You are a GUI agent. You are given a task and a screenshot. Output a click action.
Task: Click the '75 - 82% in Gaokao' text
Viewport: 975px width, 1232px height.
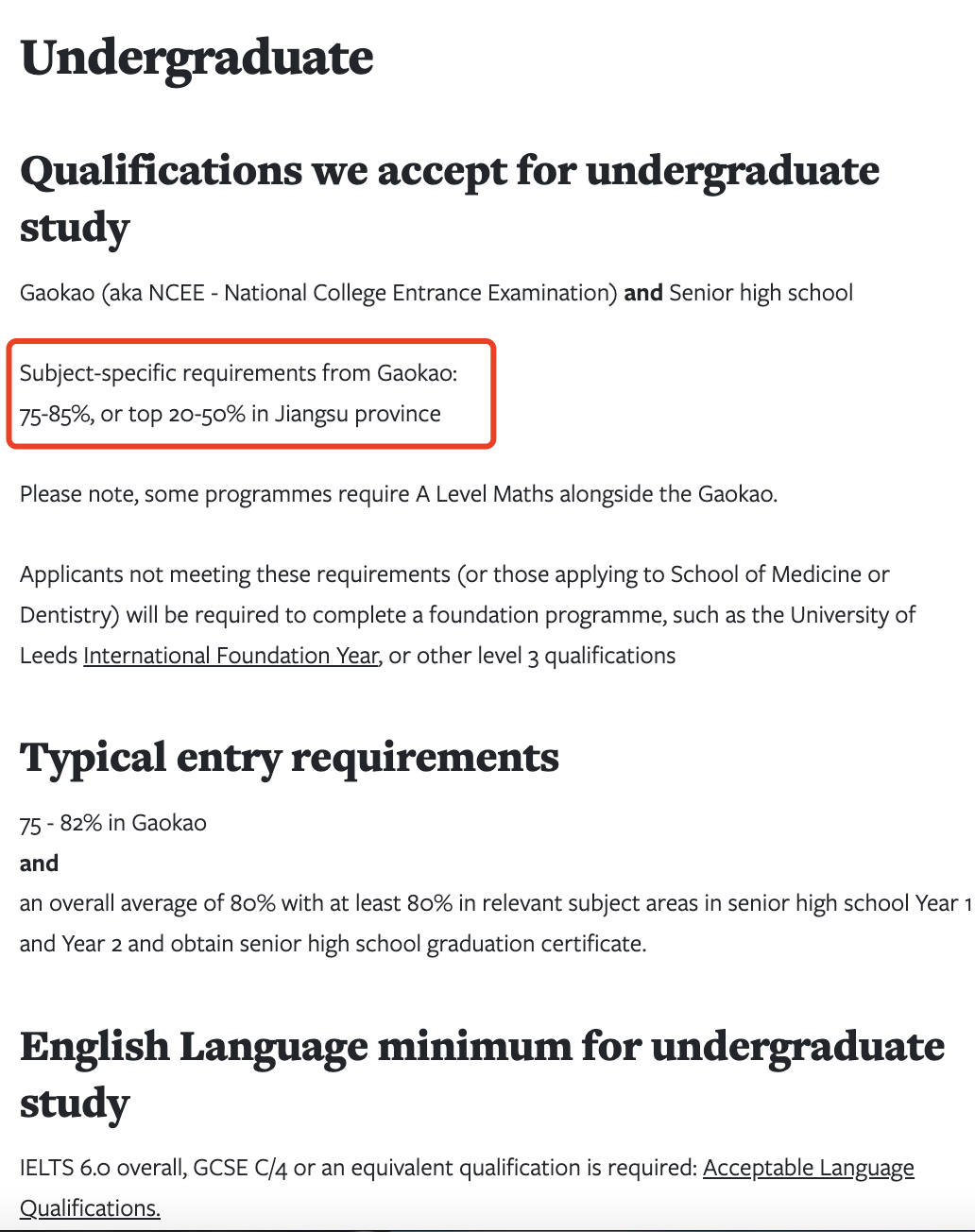113,823
